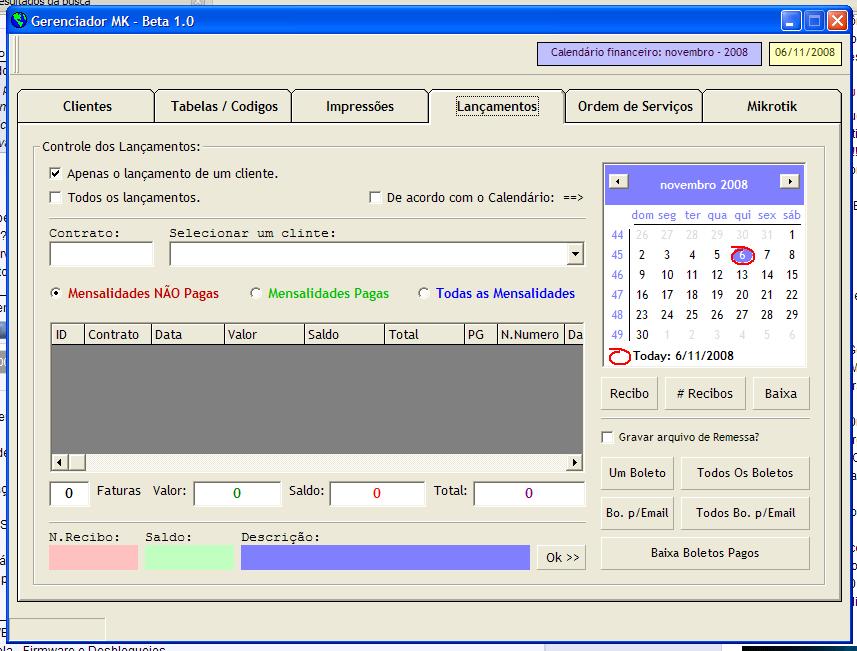Click the N.Numero column header
The height and width of the screenshot is (651, 857).
(530, 334)
